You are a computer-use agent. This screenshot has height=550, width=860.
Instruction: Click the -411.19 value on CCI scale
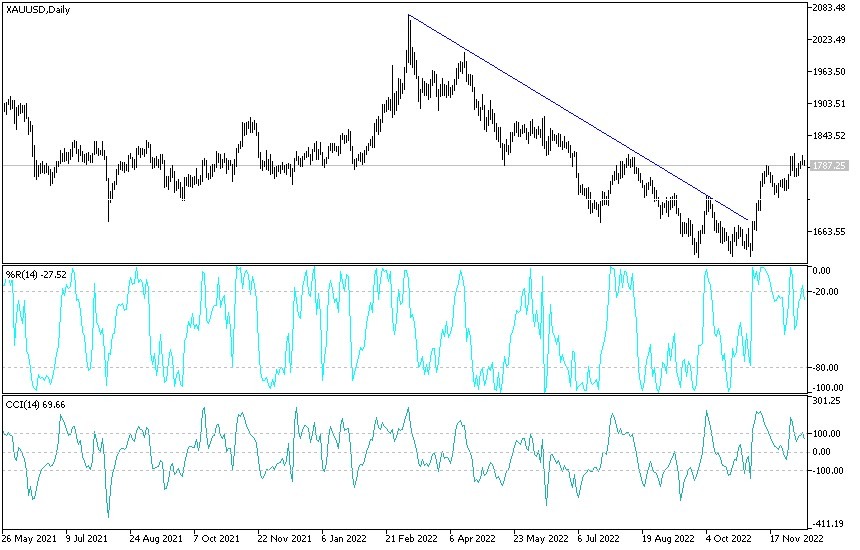coord(828,523)
